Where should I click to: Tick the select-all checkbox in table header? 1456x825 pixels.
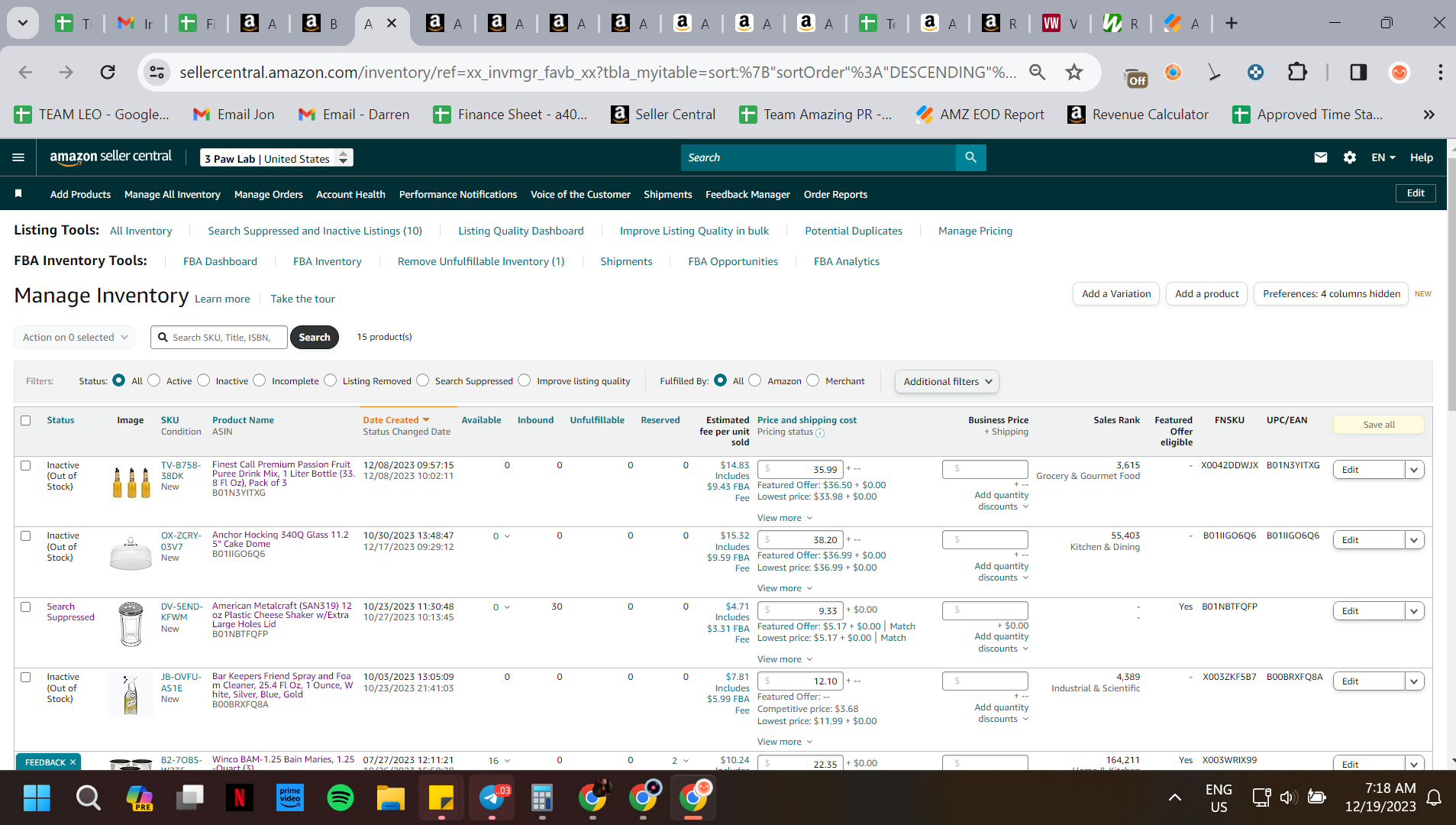click(26, 420)
